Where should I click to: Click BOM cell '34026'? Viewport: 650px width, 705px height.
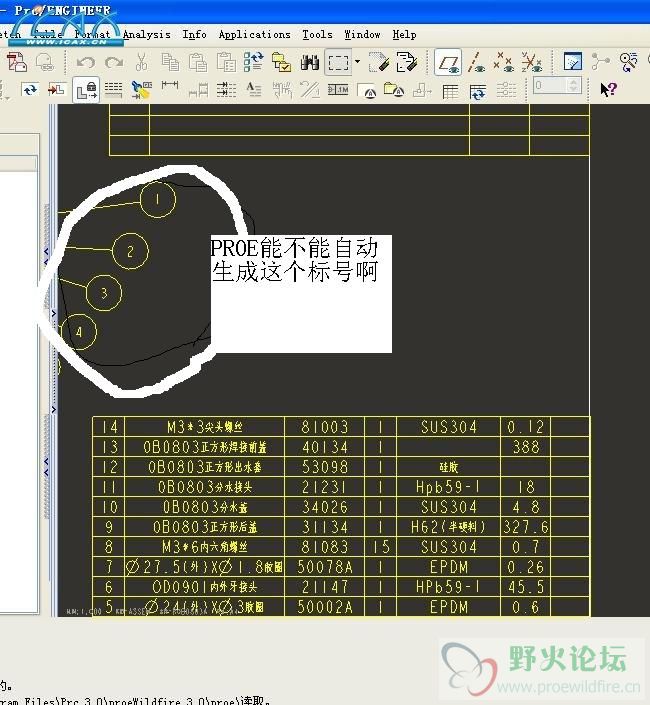click(325, 507)
